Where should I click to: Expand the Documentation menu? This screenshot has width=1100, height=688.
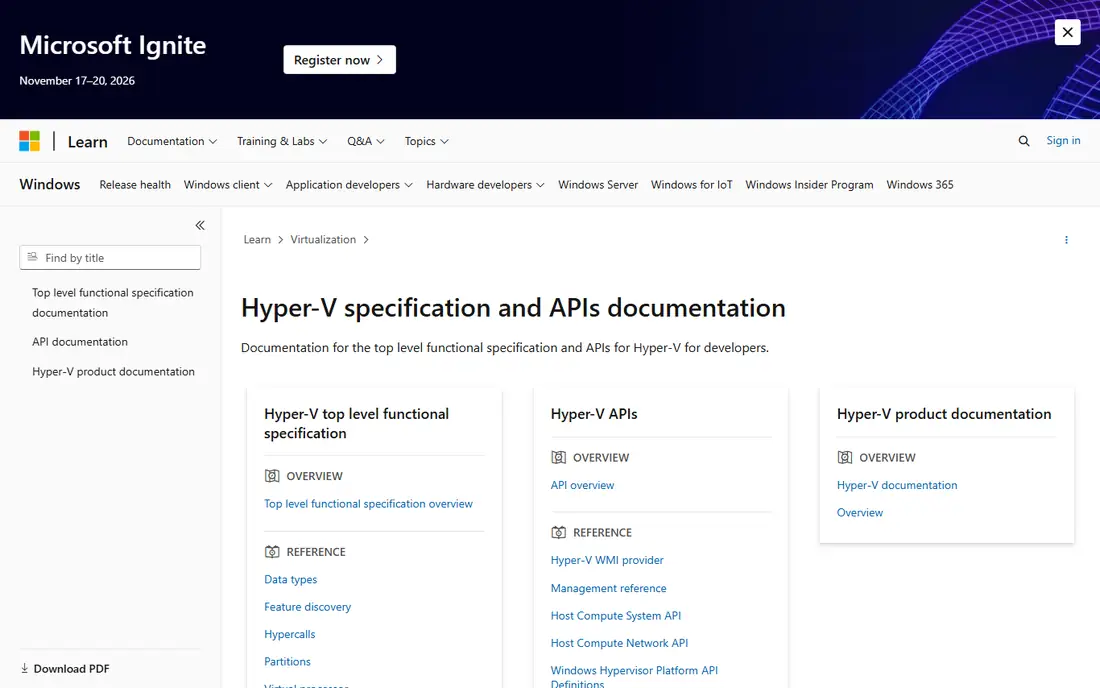coord(172,141)
